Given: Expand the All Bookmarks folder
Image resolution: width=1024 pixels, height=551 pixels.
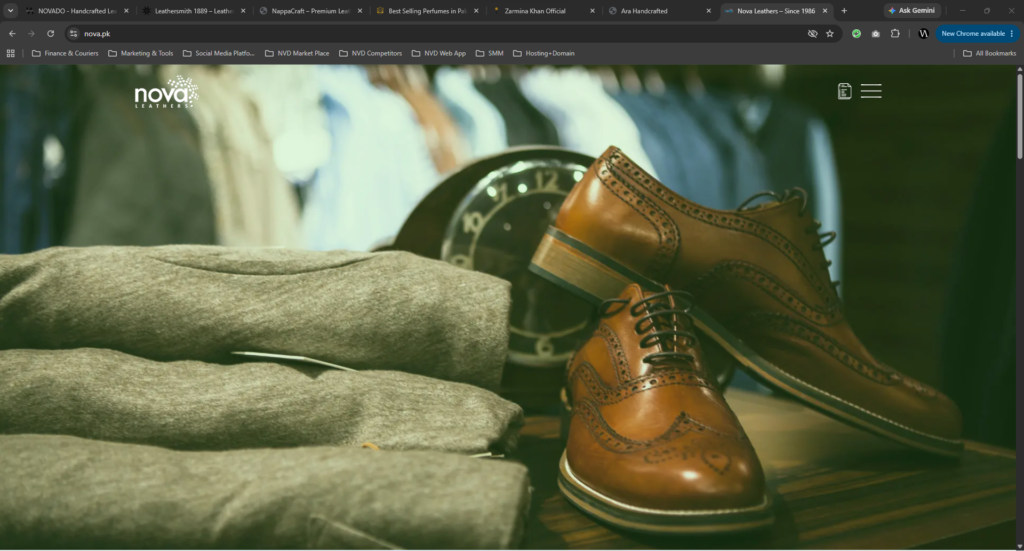Looking at the screenshot, I should coord(989,54).
